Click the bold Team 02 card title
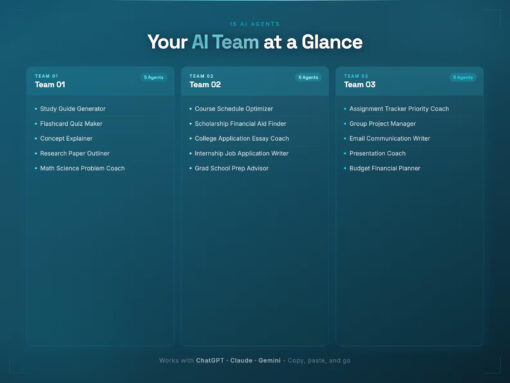Image resolution: width=510 pixels, height=383 pixels. [205, 85]
